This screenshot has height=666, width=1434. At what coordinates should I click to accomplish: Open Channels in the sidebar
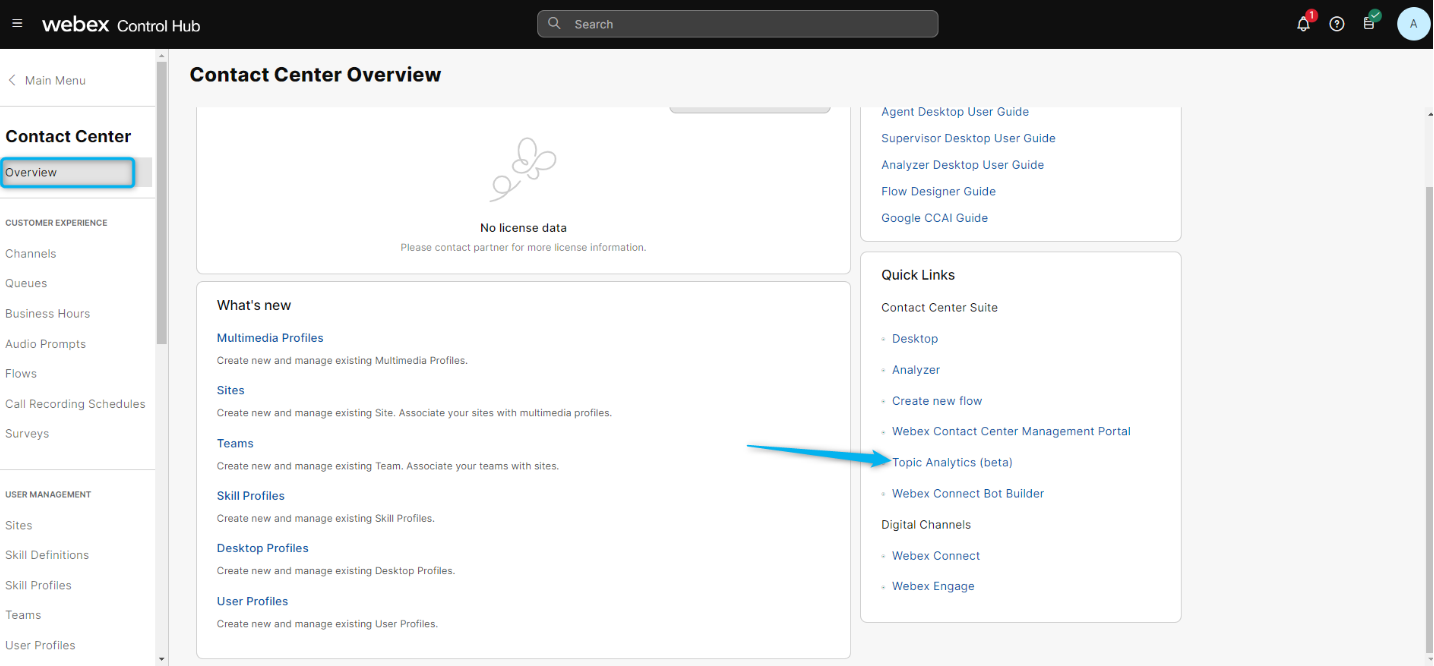pyautogui.click(x=31, y=254)
